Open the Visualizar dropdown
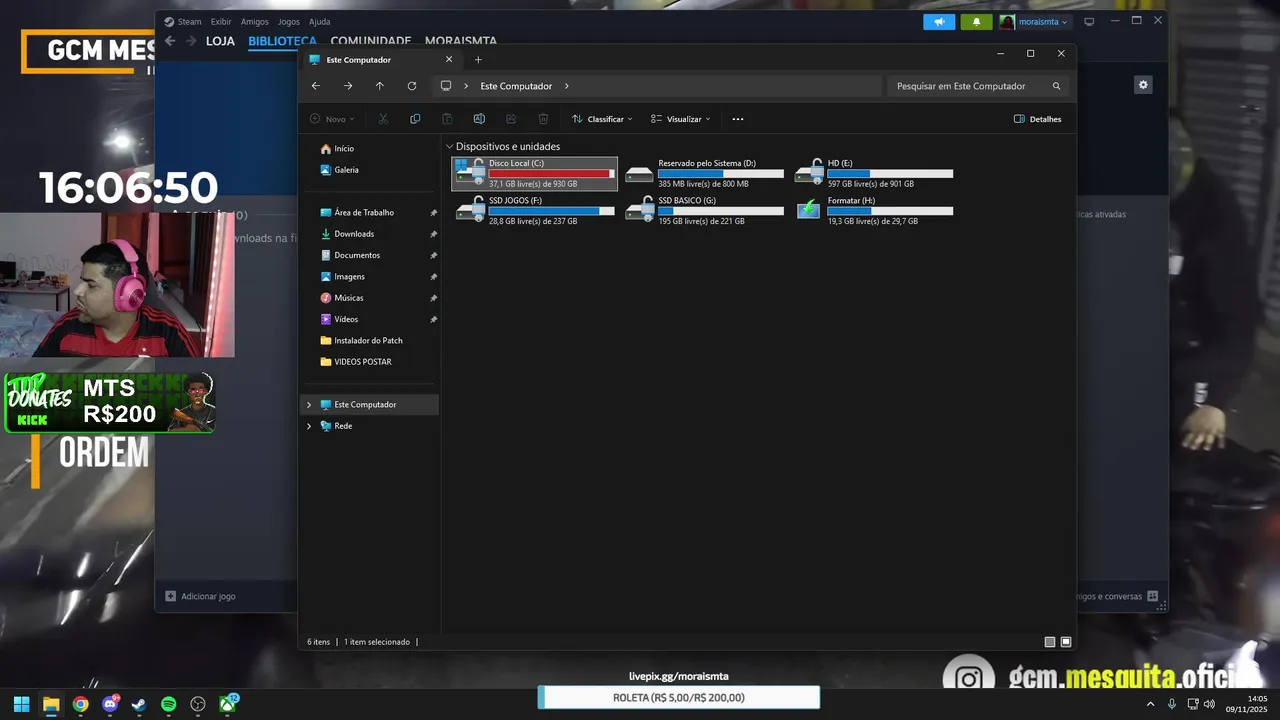 tap(681, 119)
